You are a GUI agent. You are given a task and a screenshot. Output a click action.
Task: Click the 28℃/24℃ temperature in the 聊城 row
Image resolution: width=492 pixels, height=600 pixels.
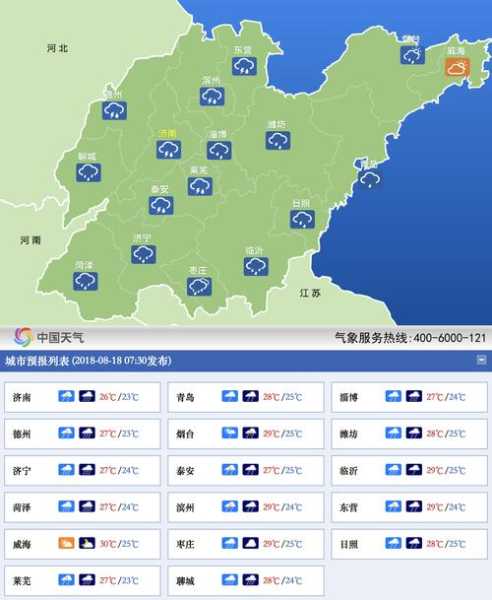pos(282,580)
